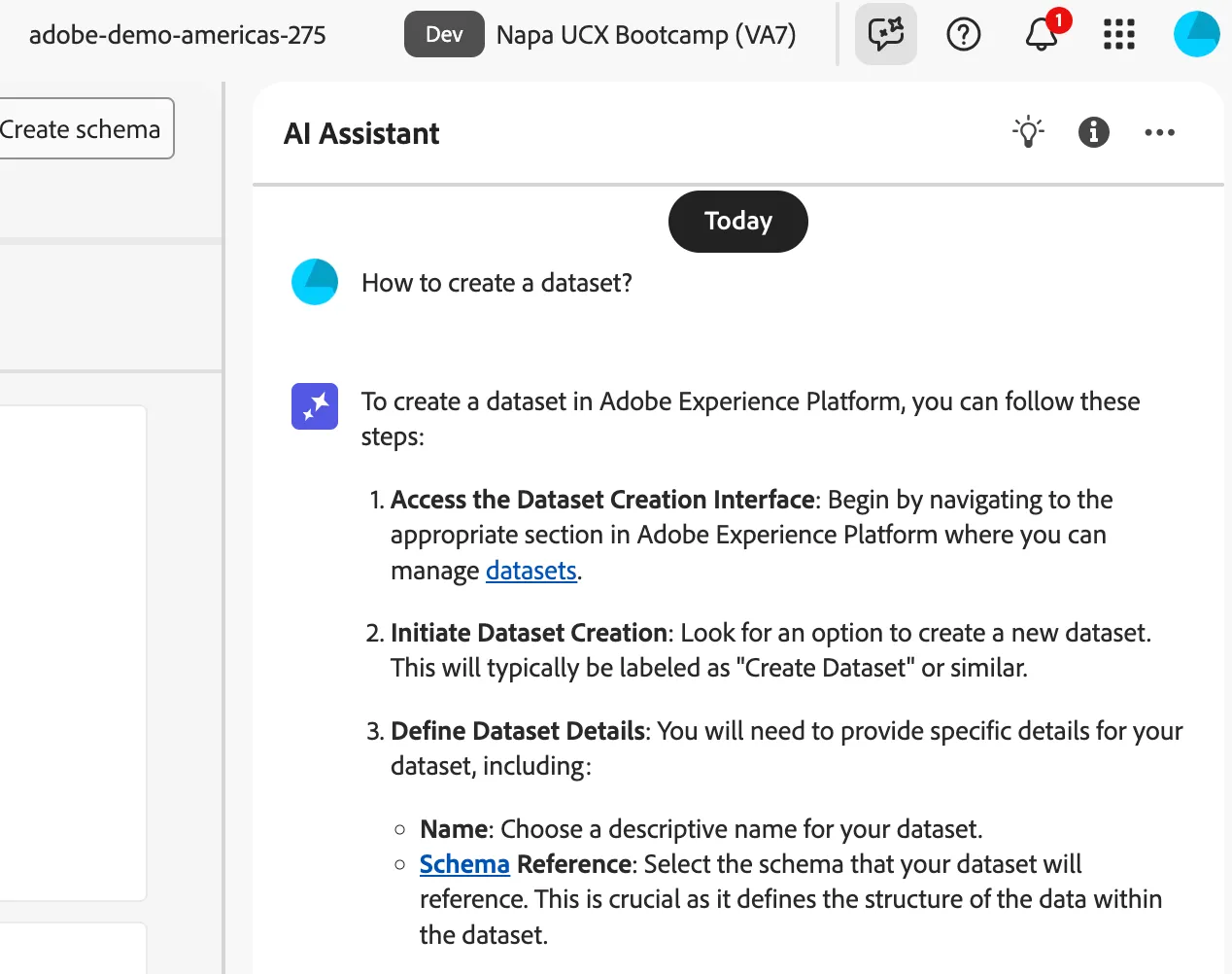Click the 'How to create a dataset?' message
The width and height of the screenshot is (1232, 974).
pyautogui.click(x=496, y=283)
